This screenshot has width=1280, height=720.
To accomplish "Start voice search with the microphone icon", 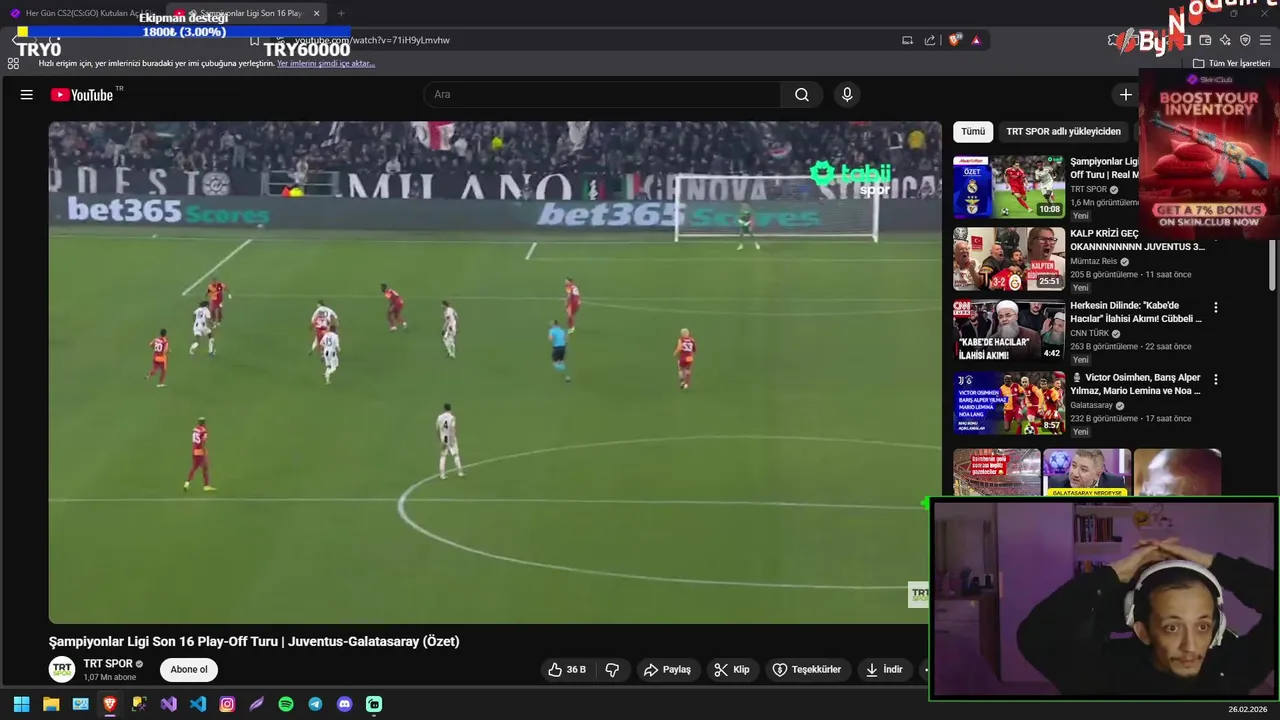I will coord(847,95).
